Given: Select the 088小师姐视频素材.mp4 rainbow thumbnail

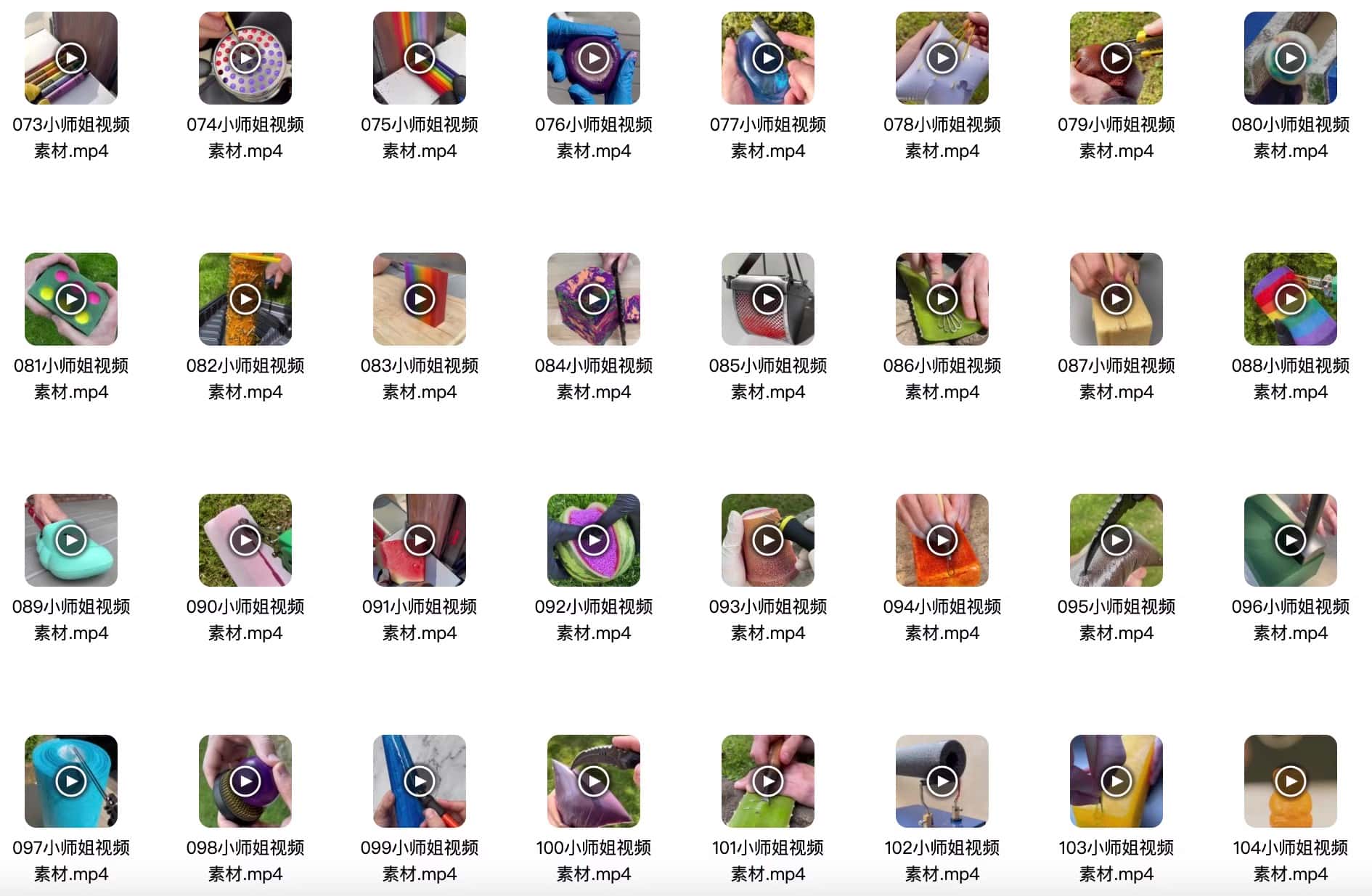Looking at the screenshot, I should (1291, 299).
